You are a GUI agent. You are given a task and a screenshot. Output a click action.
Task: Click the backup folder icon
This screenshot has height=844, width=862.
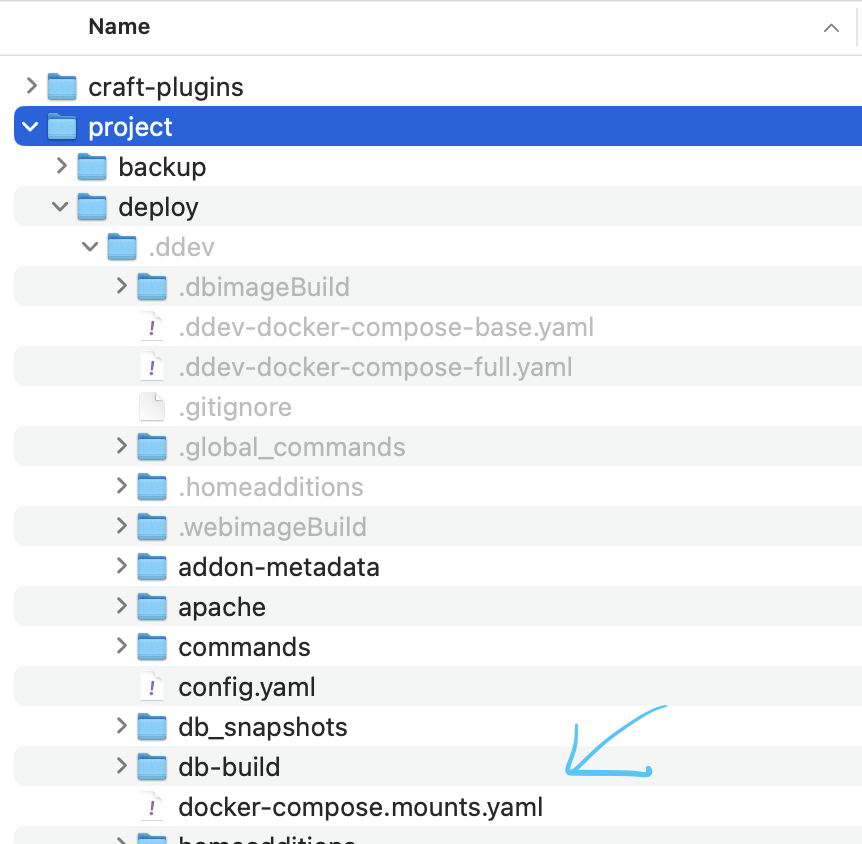click(92, 167)
